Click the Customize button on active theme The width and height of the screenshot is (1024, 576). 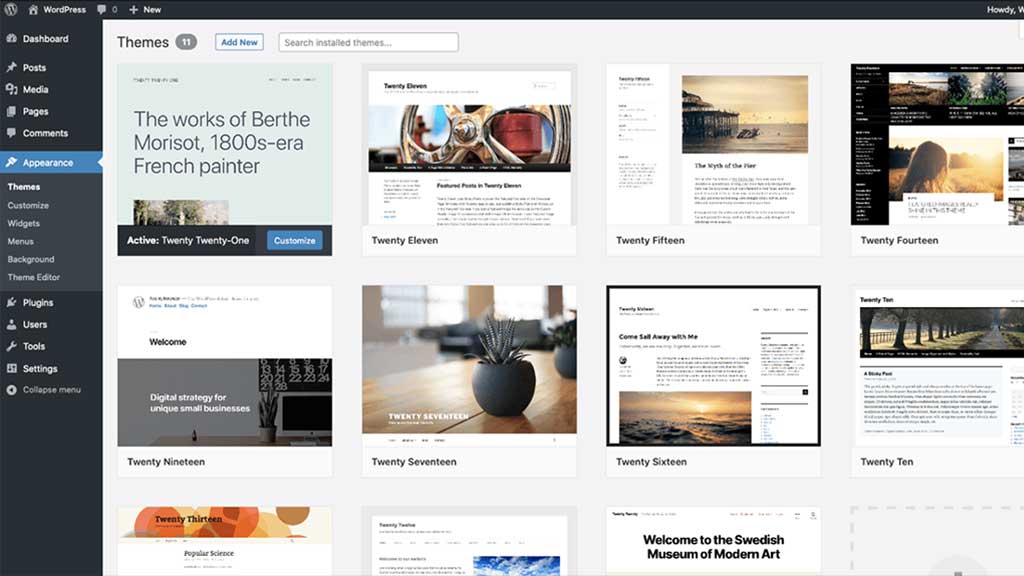click(x=295, y=240)
